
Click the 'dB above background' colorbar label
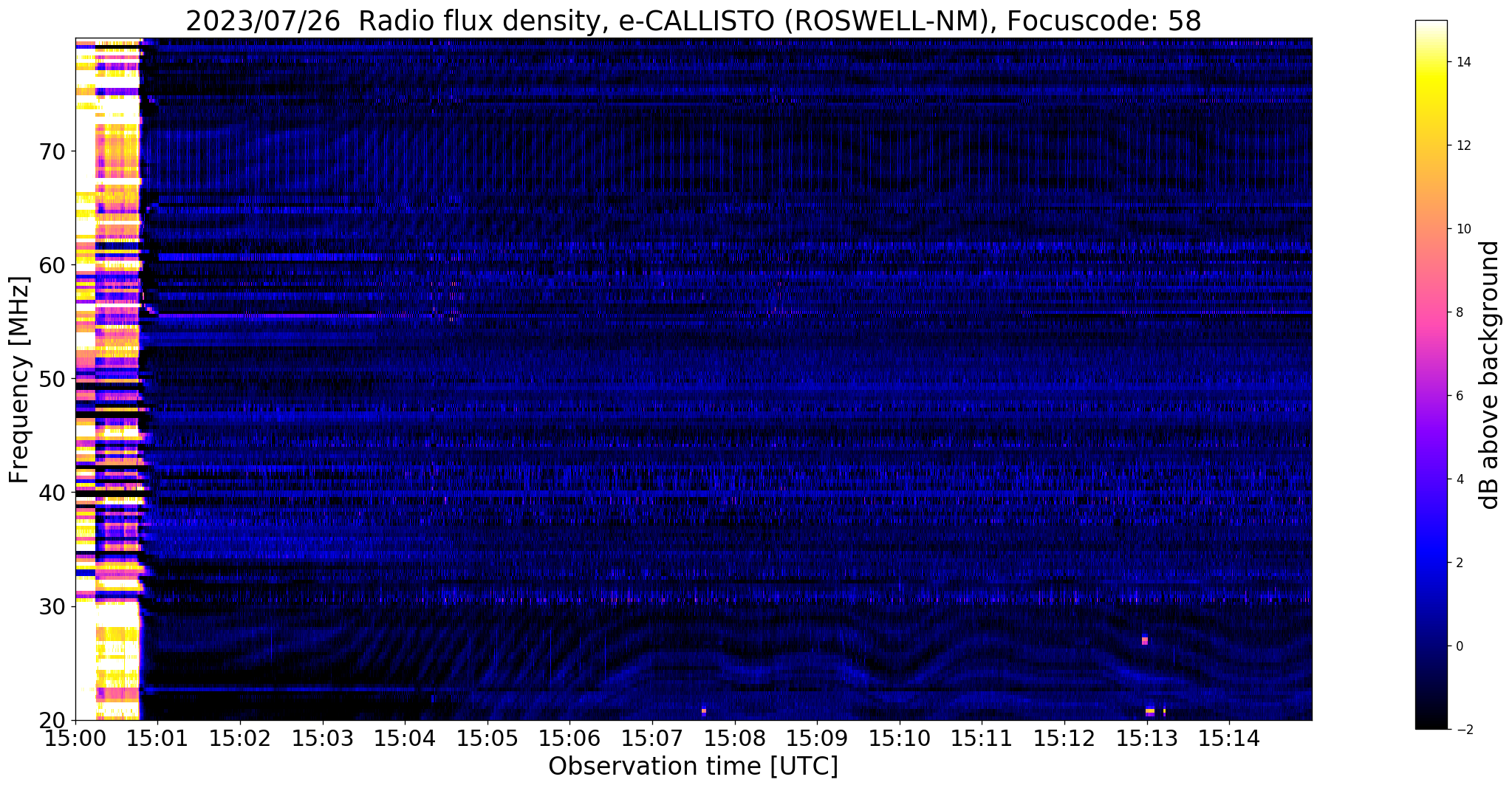[1491, 374]
